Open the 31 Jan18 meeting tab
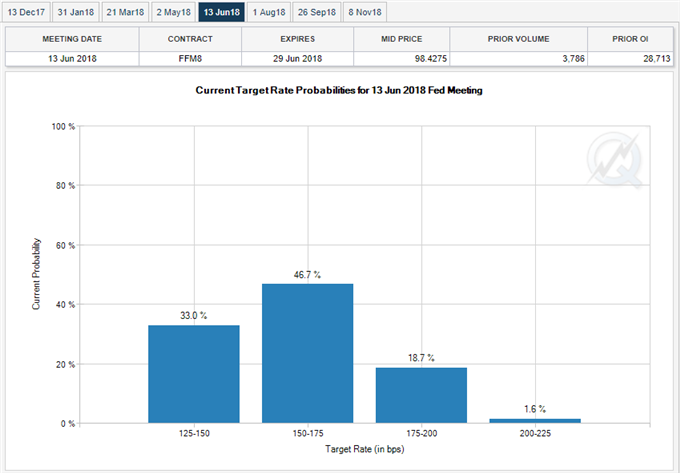Image resolution: width=680 pixels, height=473 pixels. click(x=75, y=12)
